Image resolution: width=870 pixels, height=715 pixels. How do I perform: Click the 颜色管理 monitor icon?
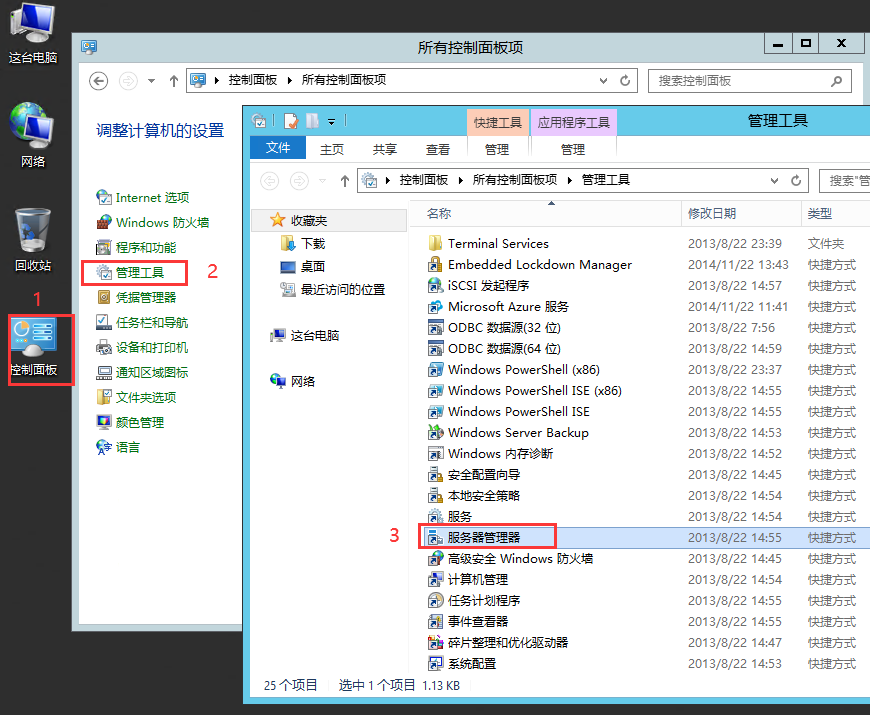click(104, 422)
